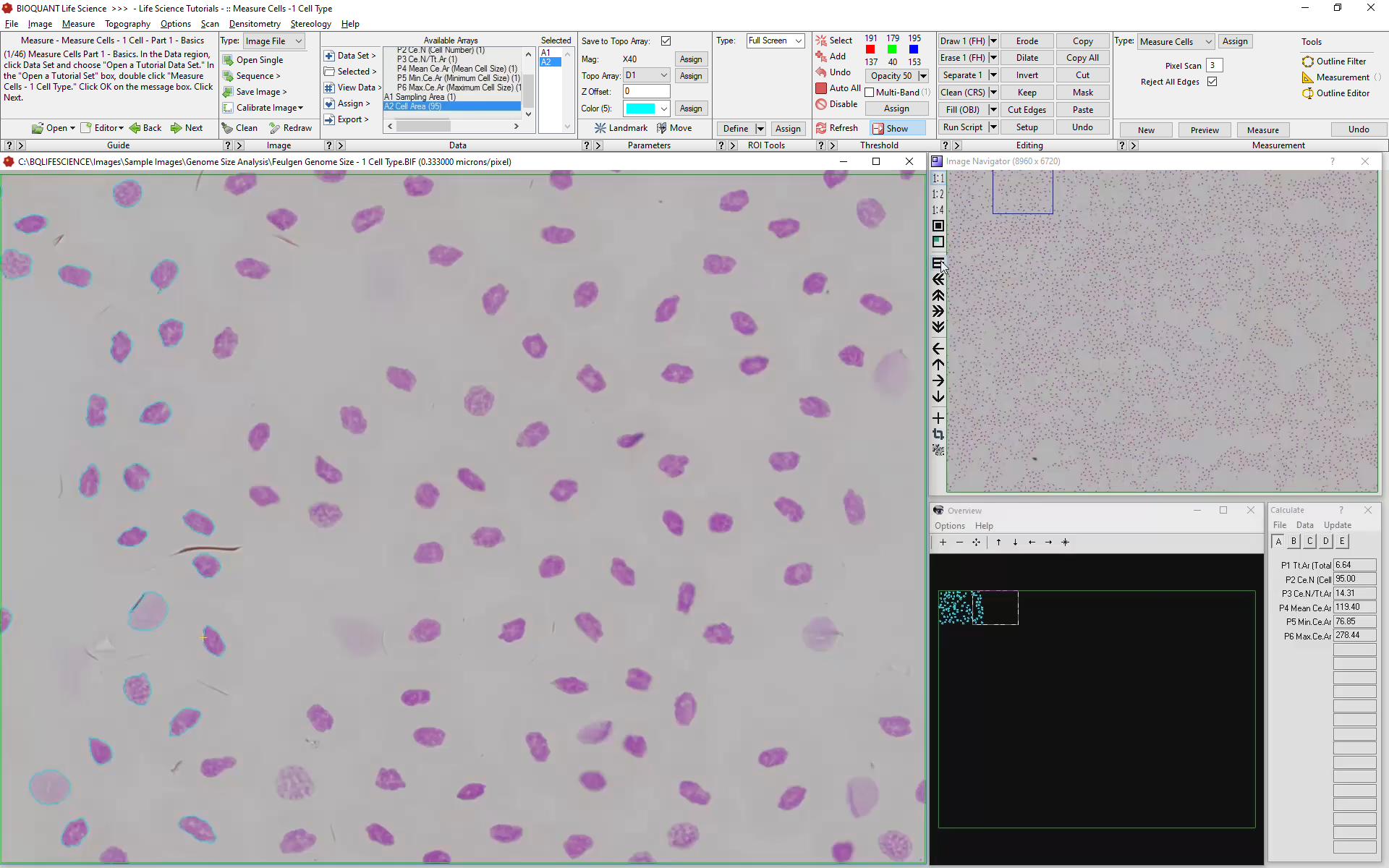Click the Calculate button in measurement panel
Screen dimensions: 1389x868
[x=1289, y=510]
